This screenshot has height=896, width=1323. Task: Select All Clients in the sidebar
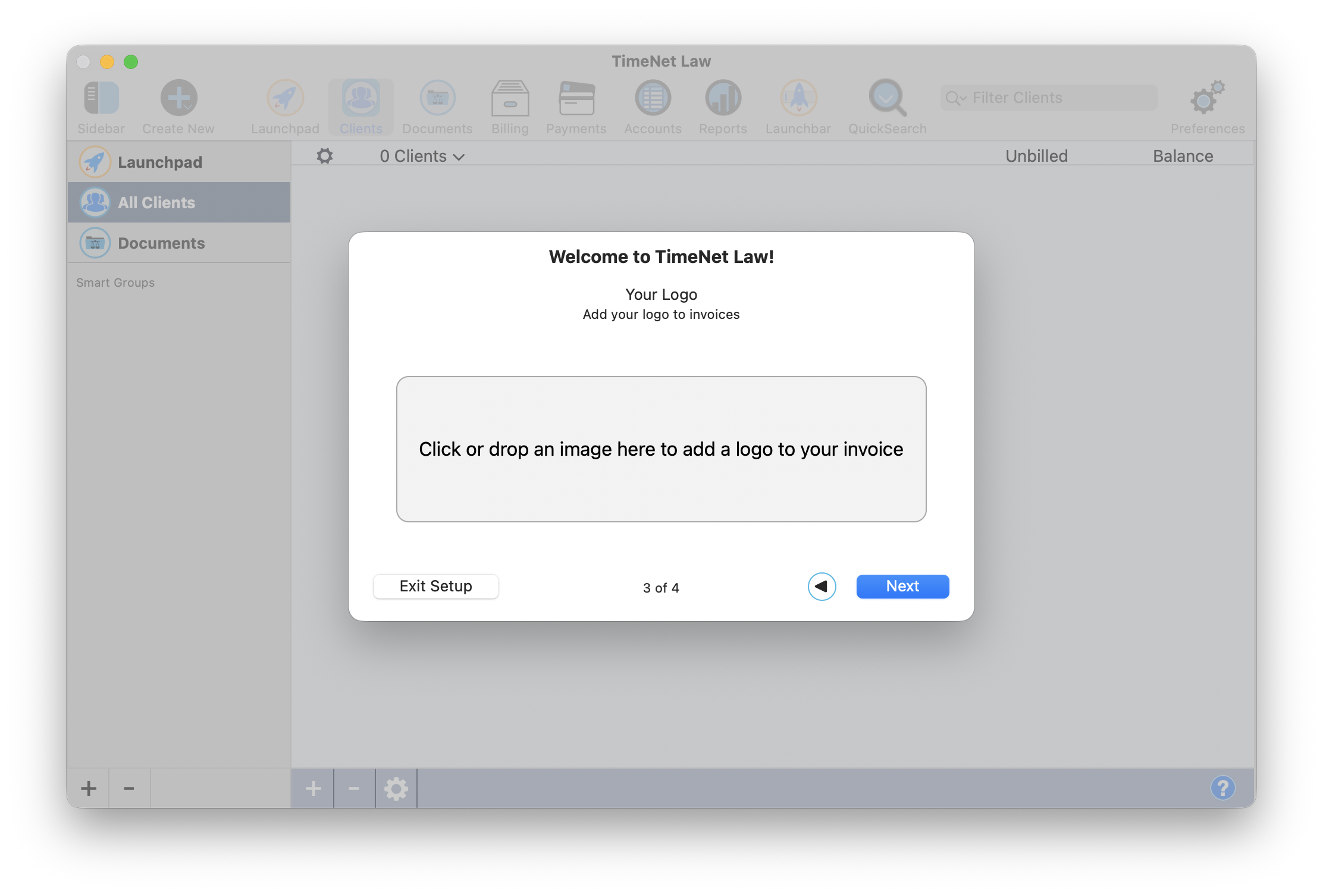179,202
